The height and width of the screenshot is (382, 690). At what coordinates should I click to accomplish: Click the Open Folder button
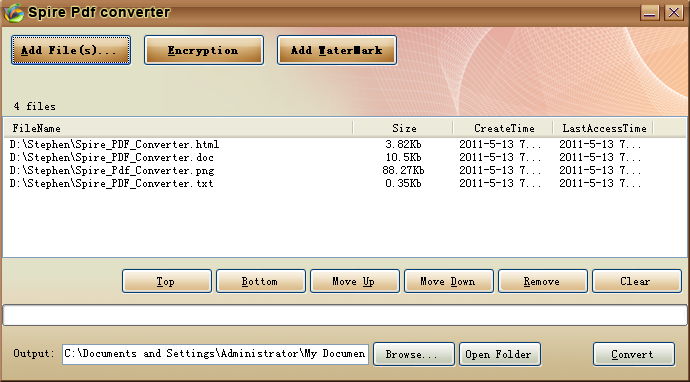coord(499,354)
